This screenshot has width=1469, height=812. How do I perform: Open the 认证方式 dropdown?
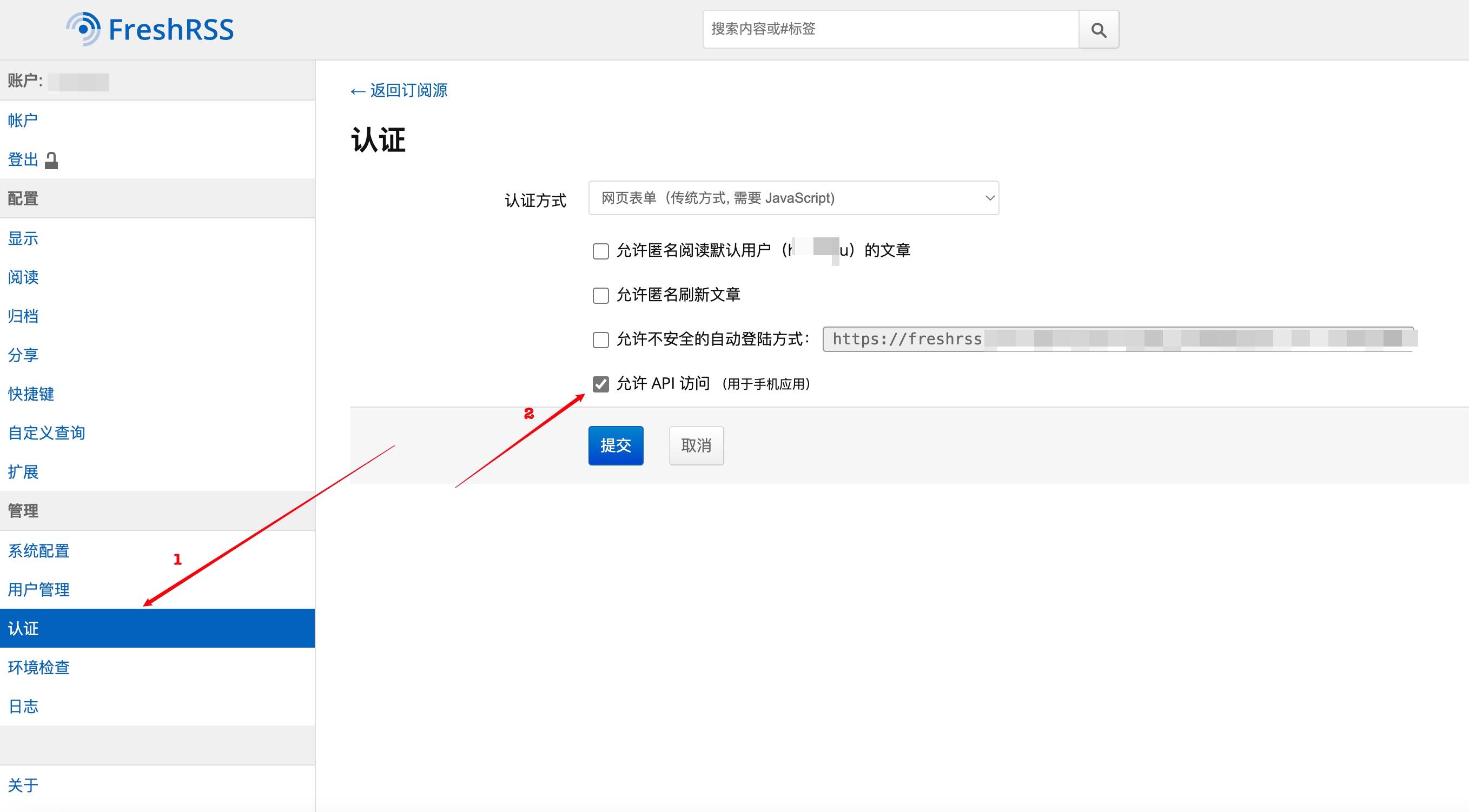(x=793, y=198)
